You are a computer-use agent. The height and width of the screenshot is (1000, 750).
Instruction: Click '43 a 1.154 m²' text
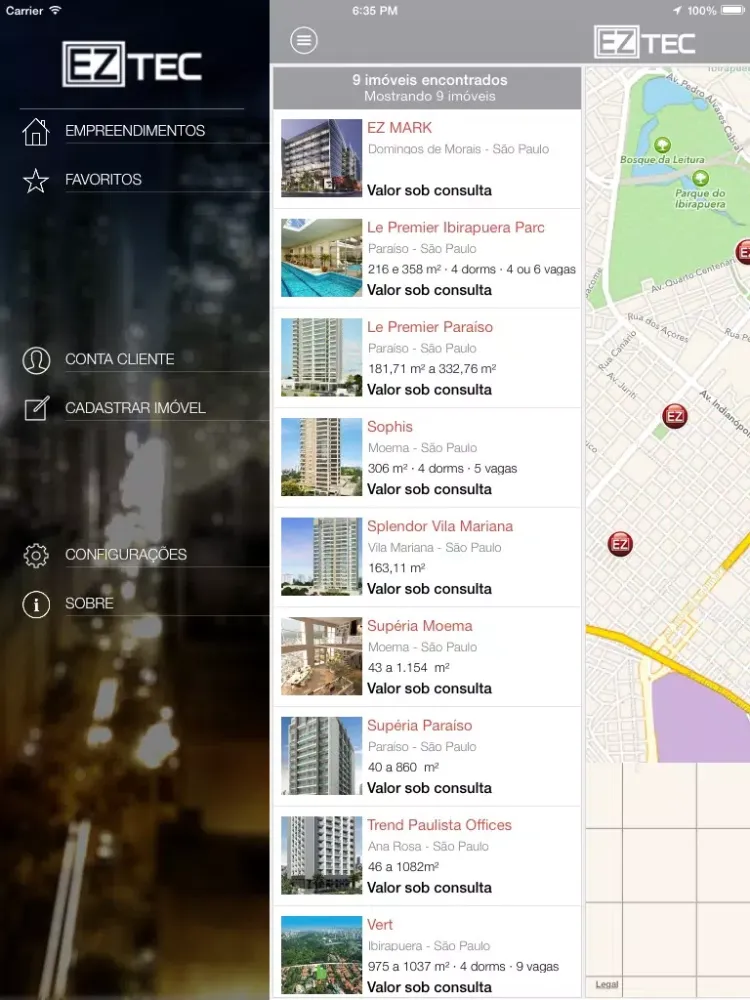point(408,667)
